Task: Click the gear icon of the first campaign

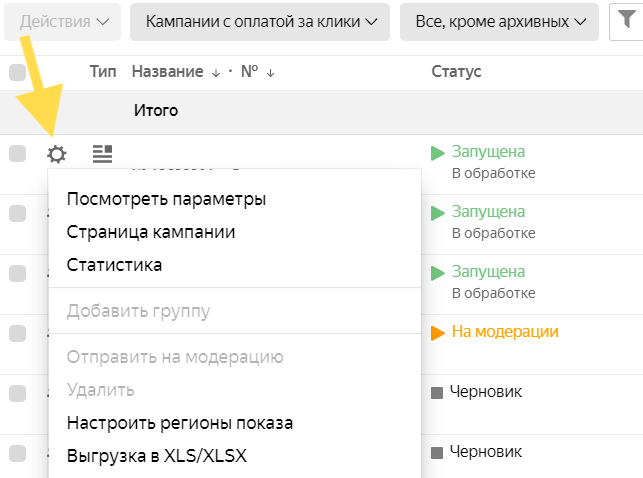Action: click(x=57, y=154)
